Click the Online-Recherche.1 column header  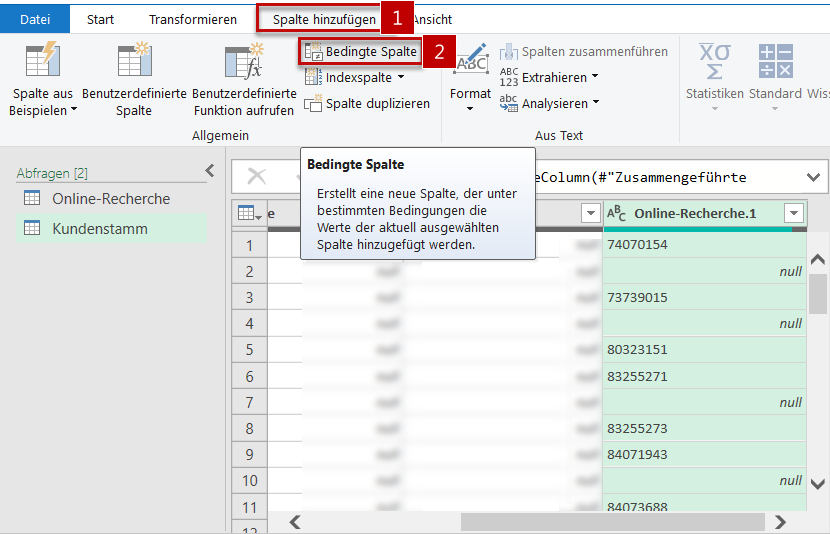(x=705, y=213)
